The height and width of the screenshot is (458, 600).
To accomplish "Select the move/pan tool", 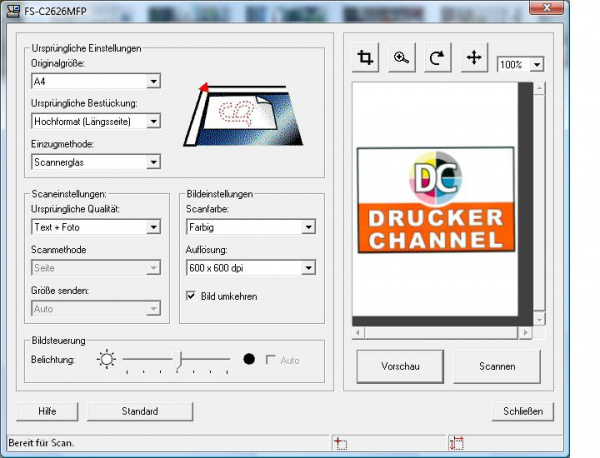I will 474,58.
